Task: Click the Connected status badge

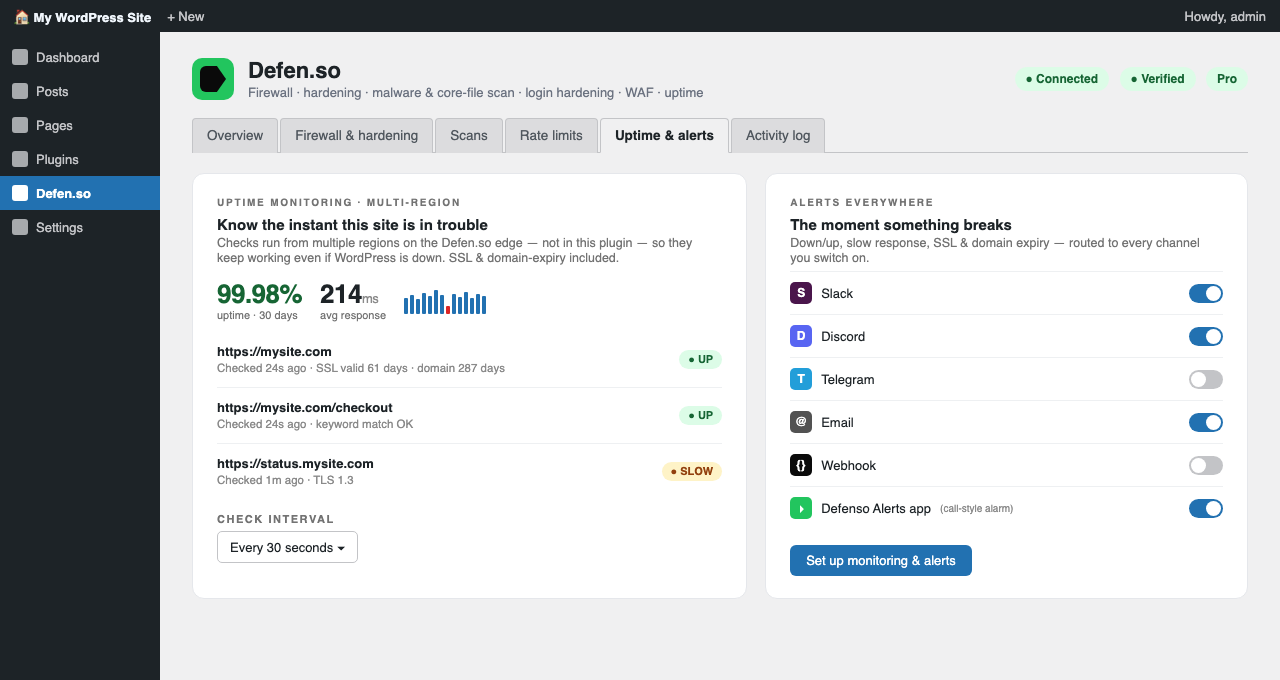Action: click(1062, 79)
